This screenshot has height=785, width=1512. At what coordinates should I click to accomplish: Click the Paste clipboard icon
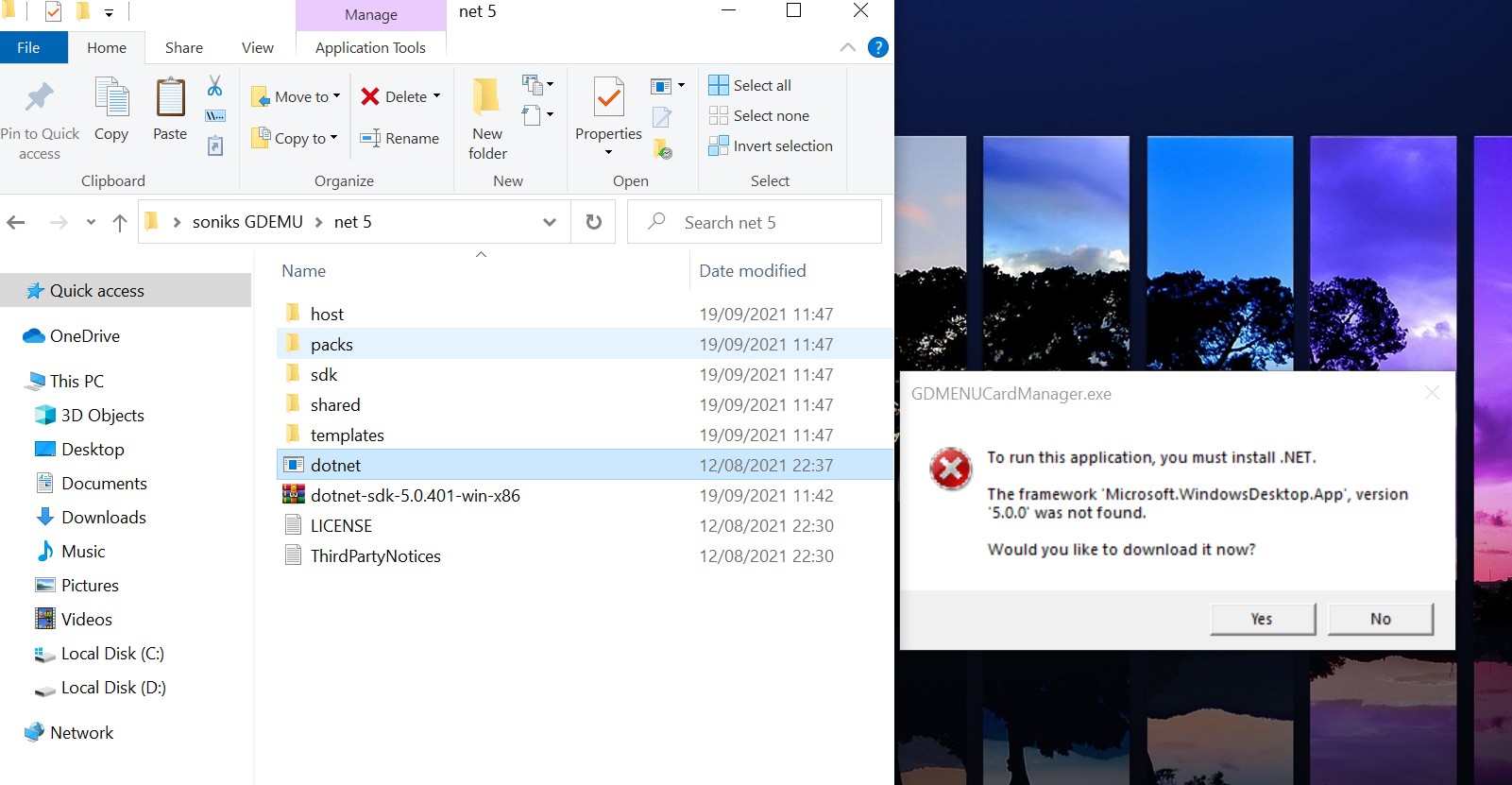tap(170, 98)
